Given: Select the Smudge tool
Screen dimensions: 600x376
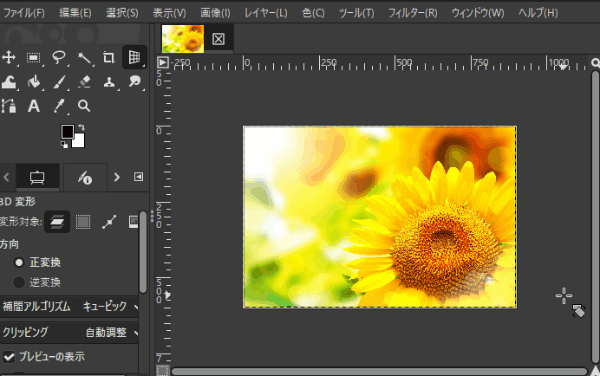Looking at the screenshot, I should click(134, 81).
